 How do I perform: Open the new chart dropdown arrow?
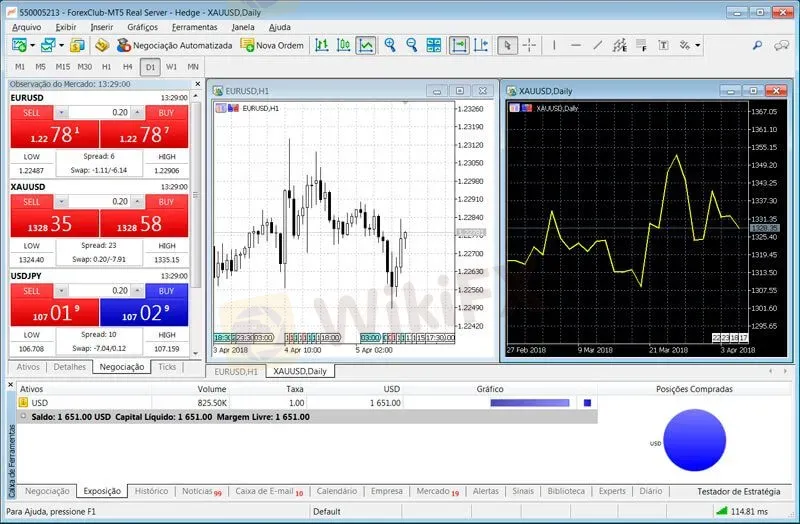(32, 46)
